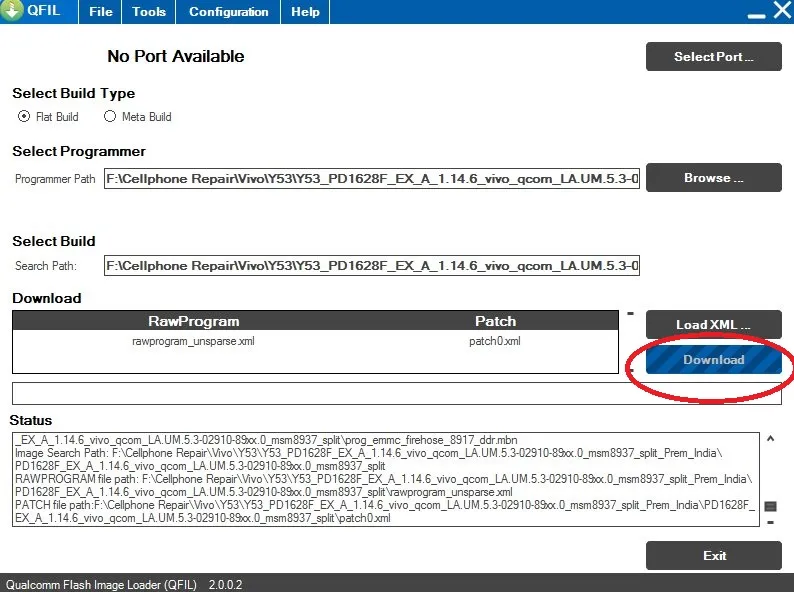Start flashing with the Download button
The image size is (794, 592).
pos(713,360)
